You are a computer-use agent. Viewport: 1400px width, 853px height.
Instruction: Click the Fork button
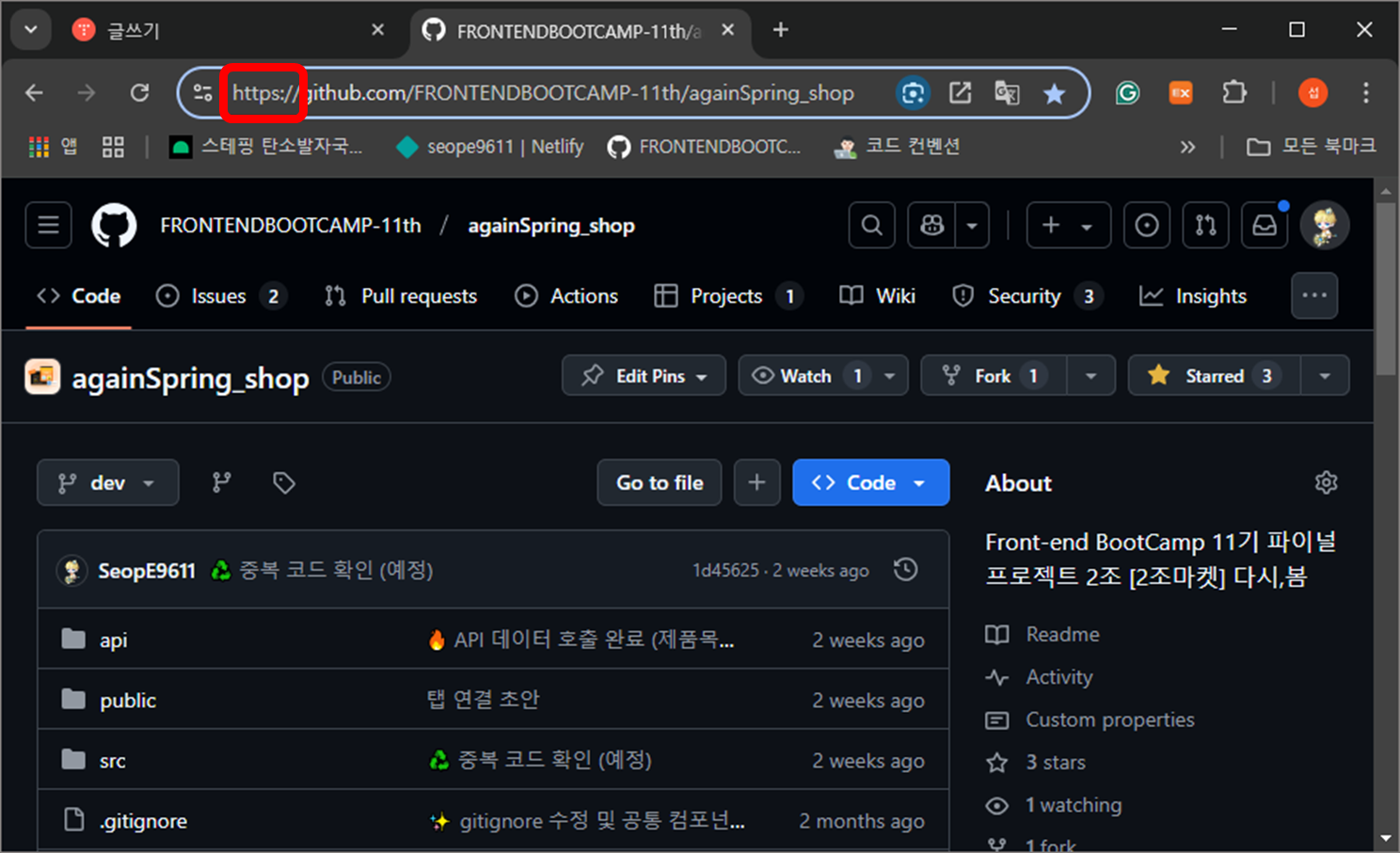tap(993, 376)
